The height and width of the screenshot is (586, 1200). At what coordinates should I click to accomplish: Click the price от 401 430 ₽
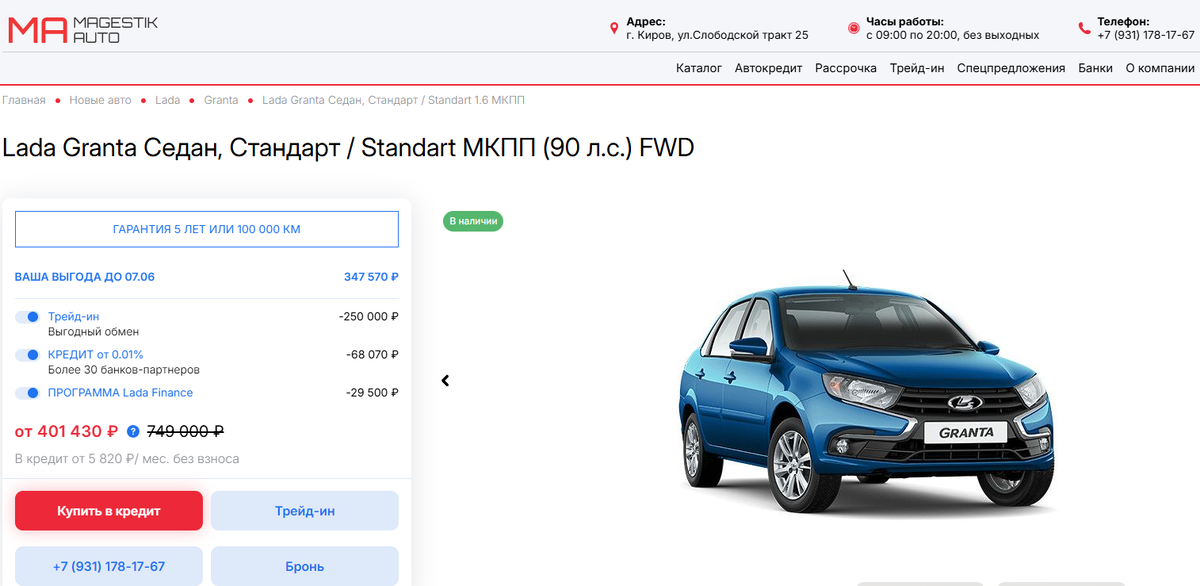click(67, 432)
